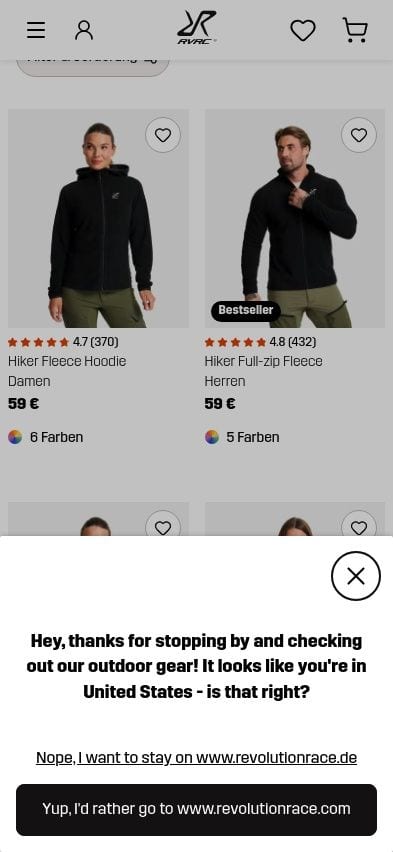Screen dimensions: 393x852
Task: Show the 5 Farben color options
Action: 242,437
